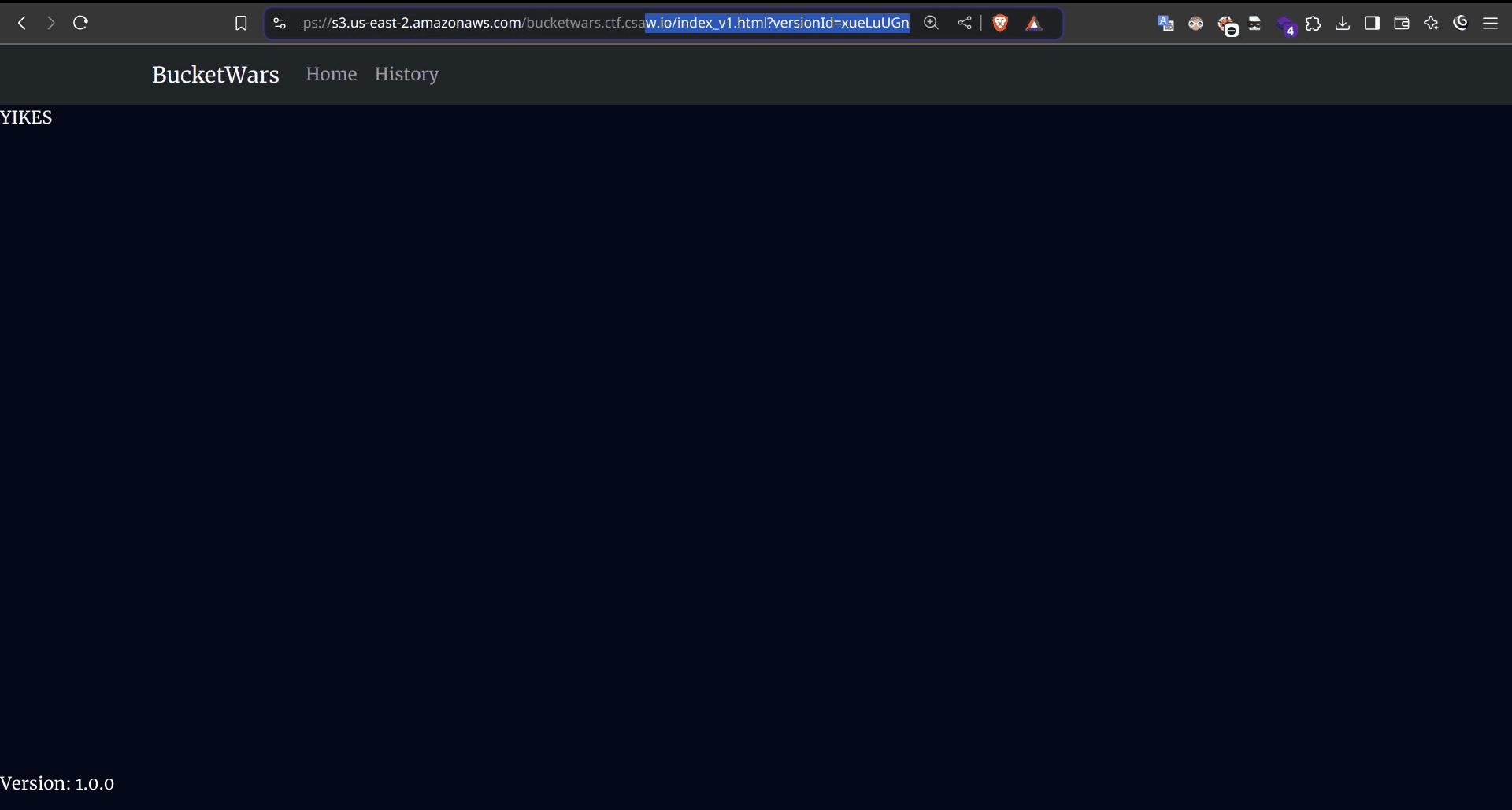Open Leo AI assistant

(1431, 24)
